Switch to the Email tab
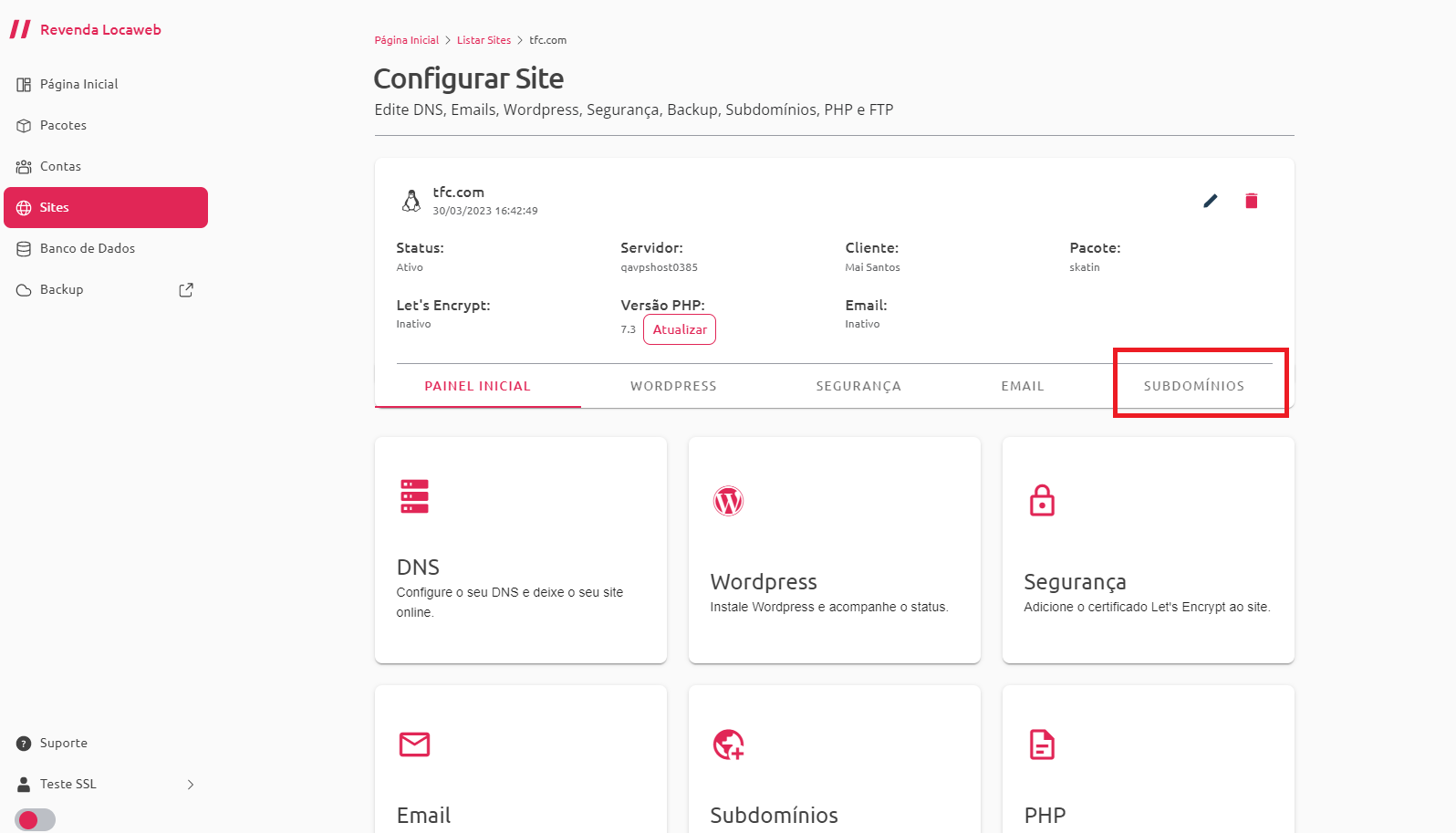Image resolution: width=1456 pixels, height=833 pixels. [1023, 386]
